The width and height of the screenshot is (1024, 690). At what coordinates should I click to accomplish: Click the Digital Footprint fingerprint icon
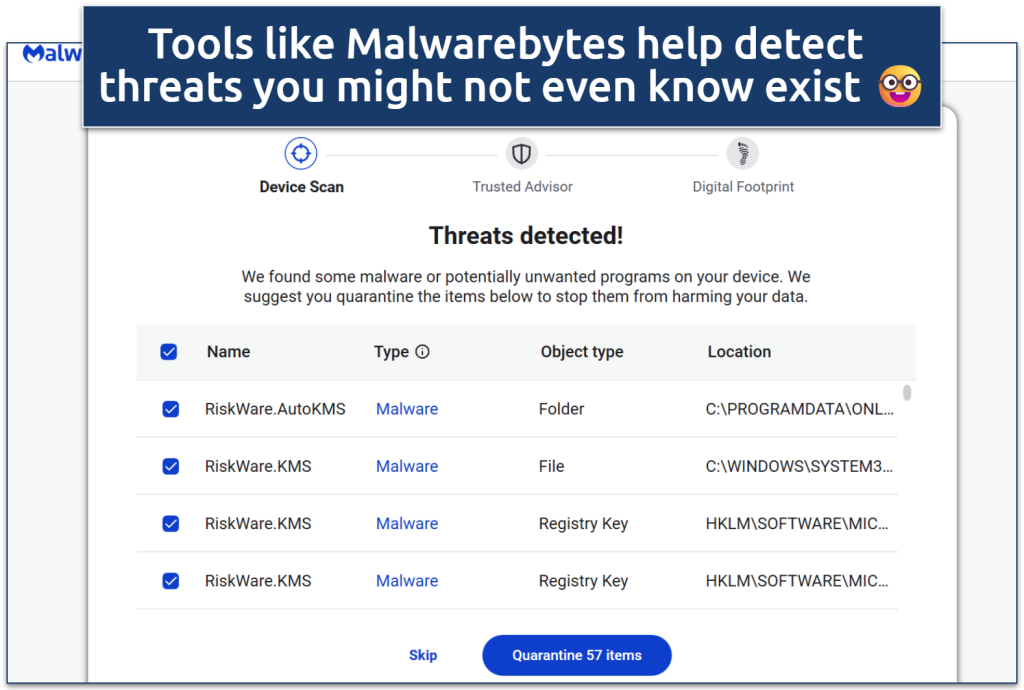point(742,154)
